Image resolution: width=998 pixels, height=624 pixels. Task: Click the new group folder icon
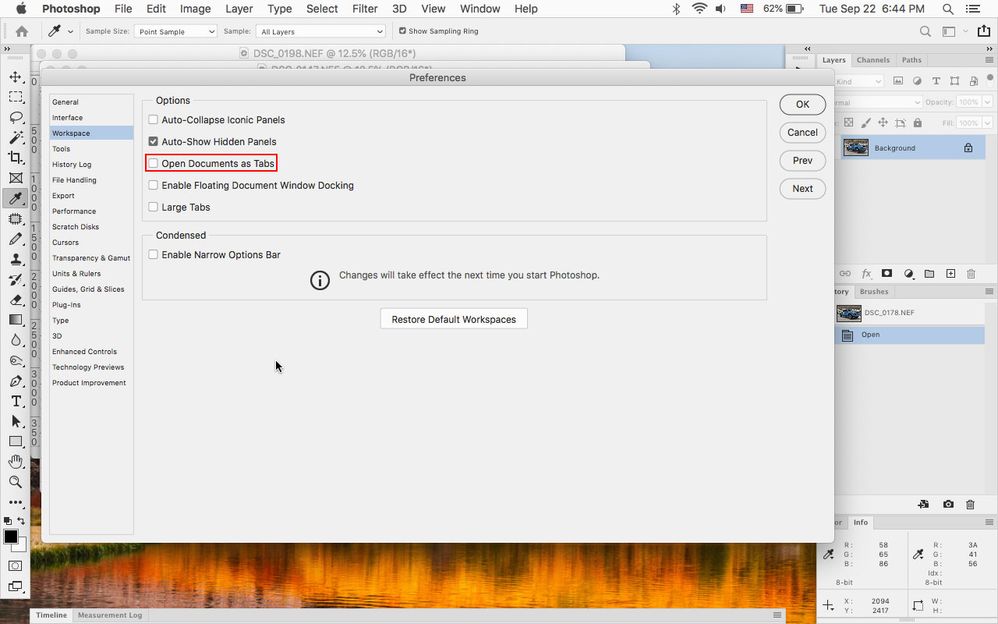[x=929, y=273]
